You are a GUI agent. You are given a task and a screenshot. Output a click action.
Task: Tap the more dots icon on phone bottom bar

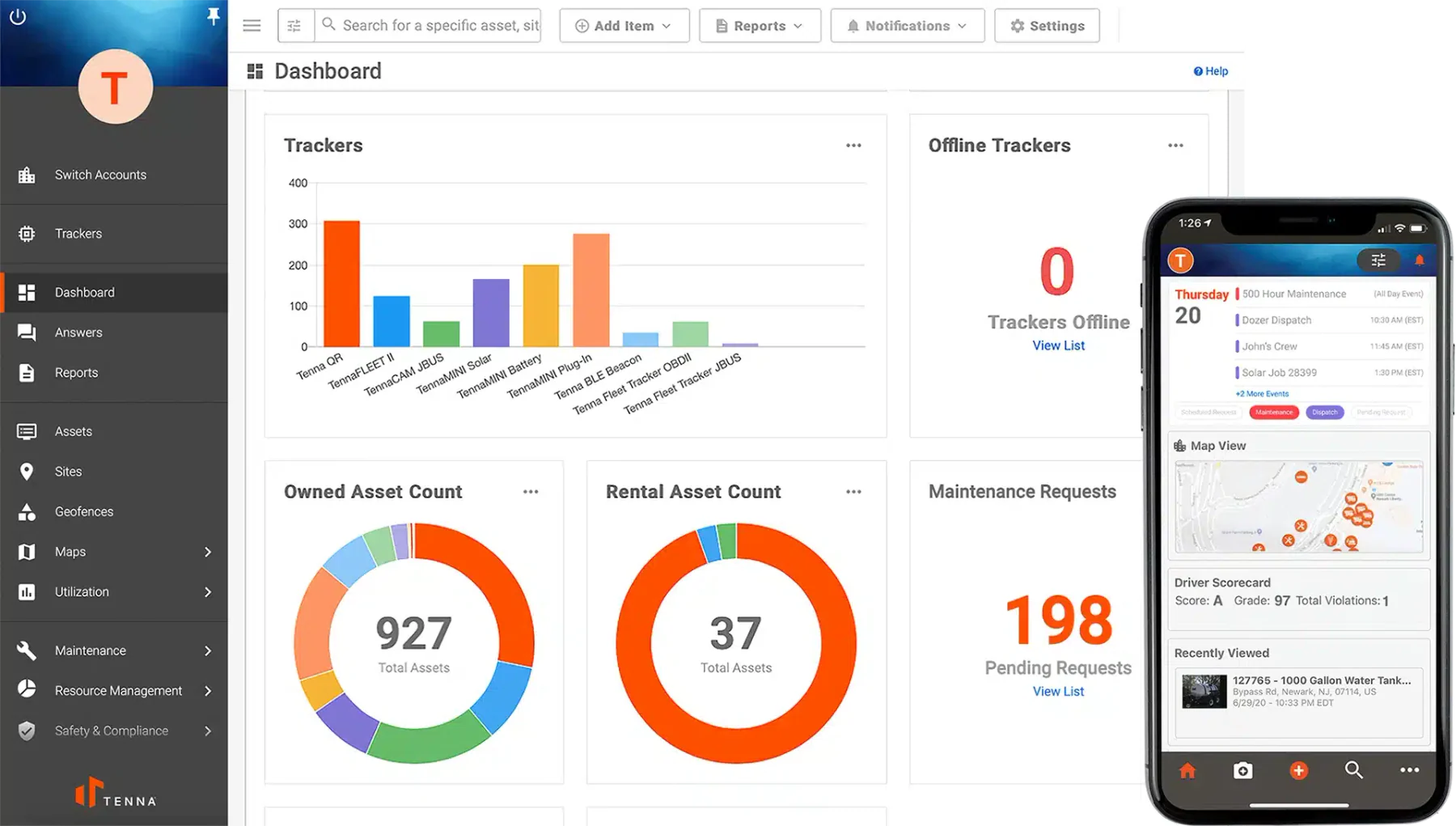point(1409,770)
